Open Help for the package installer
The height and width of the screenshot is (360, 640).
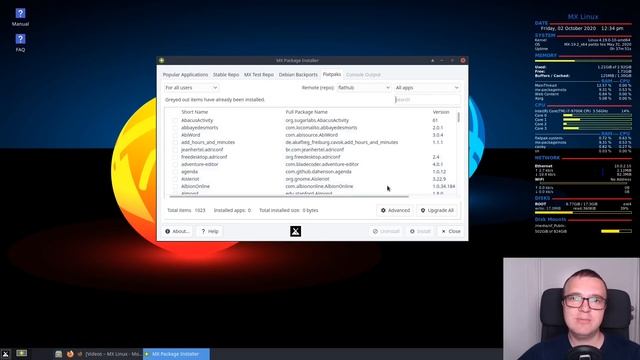(x=210, y=231)
